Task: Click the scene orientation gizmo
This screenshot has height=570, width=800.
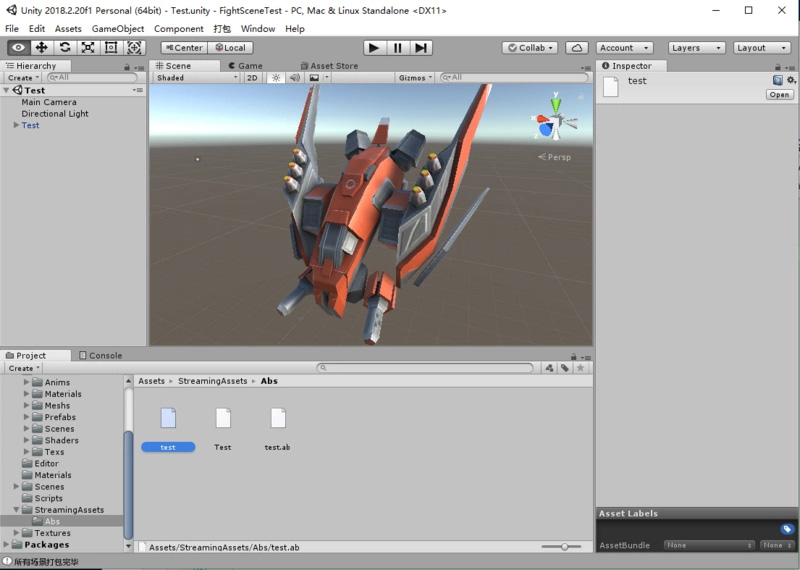Action: pos(554,123)
